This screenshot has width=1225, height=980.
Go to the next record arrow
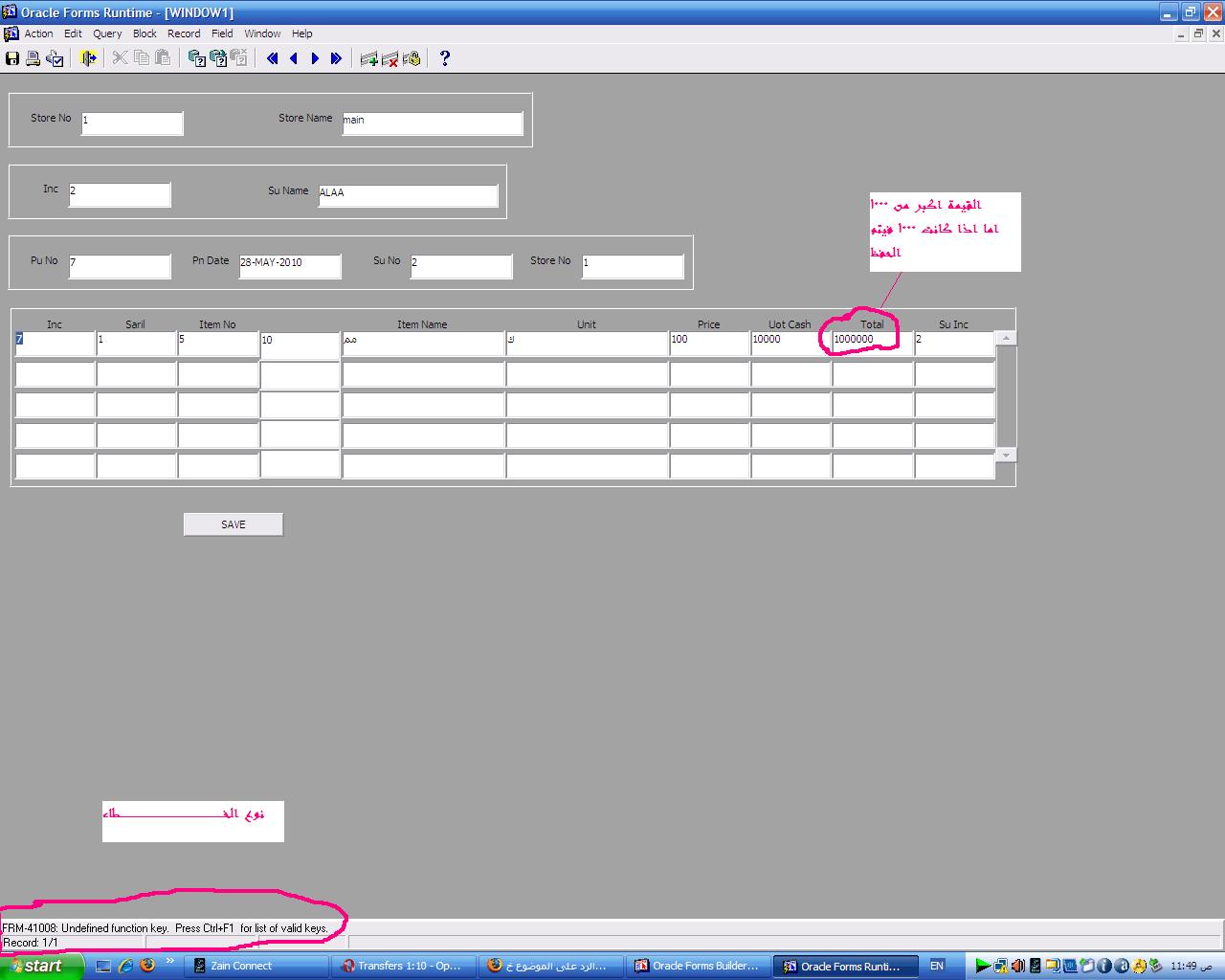[x=315, y=58]
